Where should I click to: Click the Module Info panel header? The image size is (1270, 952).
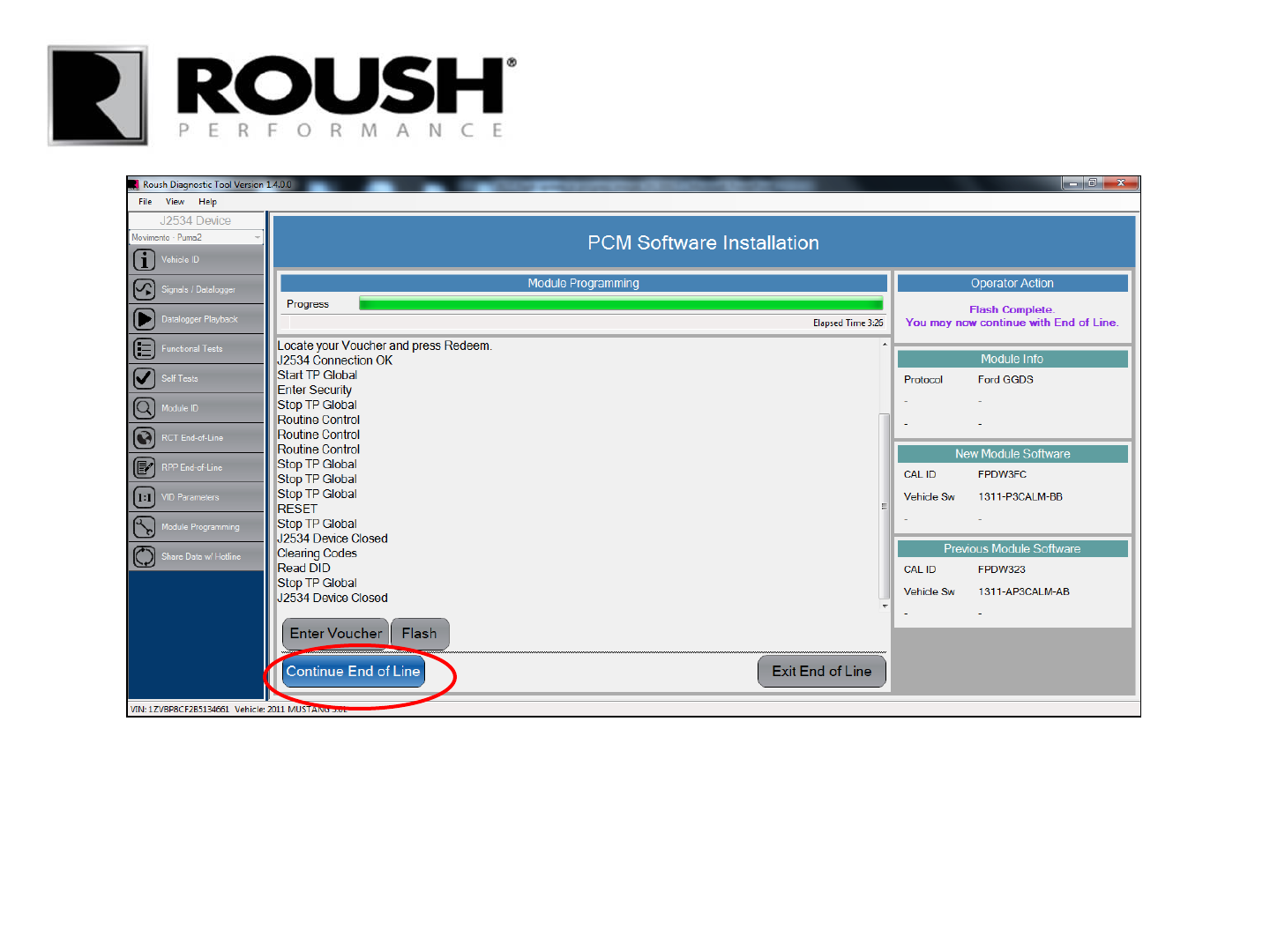(1012, 359)
